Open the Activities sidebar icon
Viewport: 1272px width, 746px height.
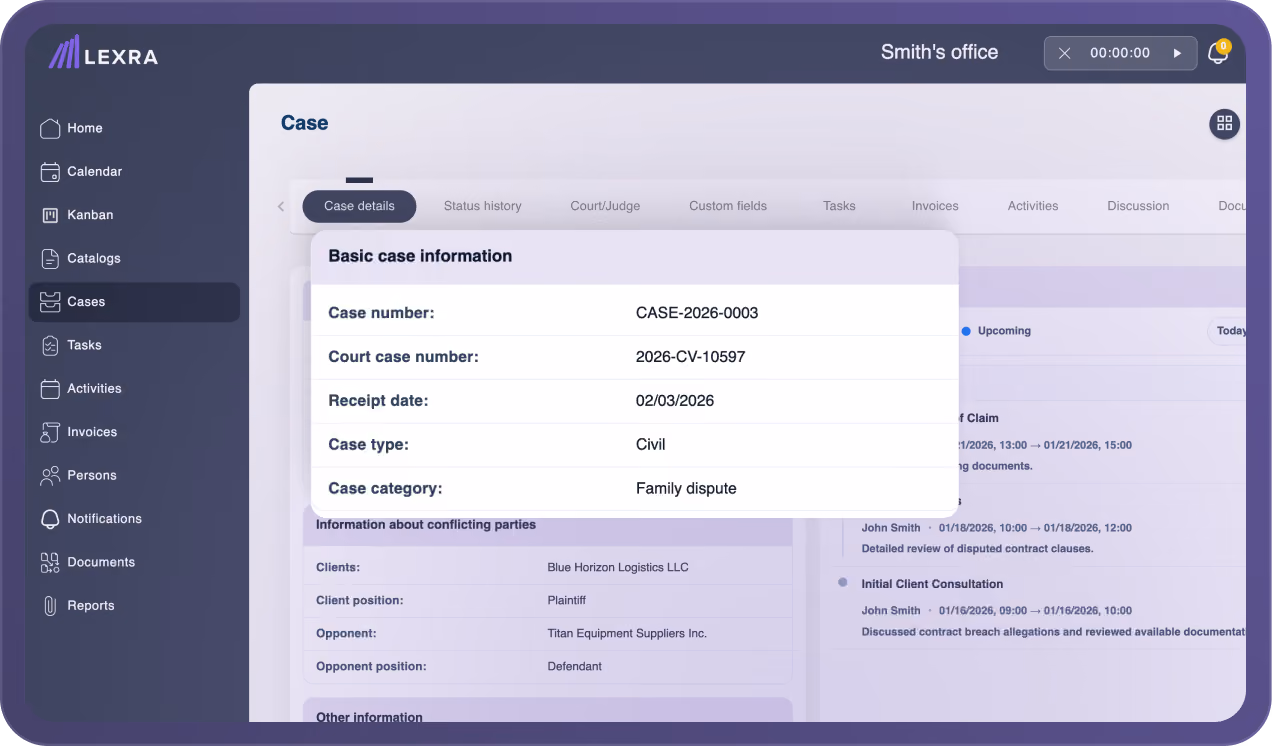pyautogui.click(x=50, y=389)
